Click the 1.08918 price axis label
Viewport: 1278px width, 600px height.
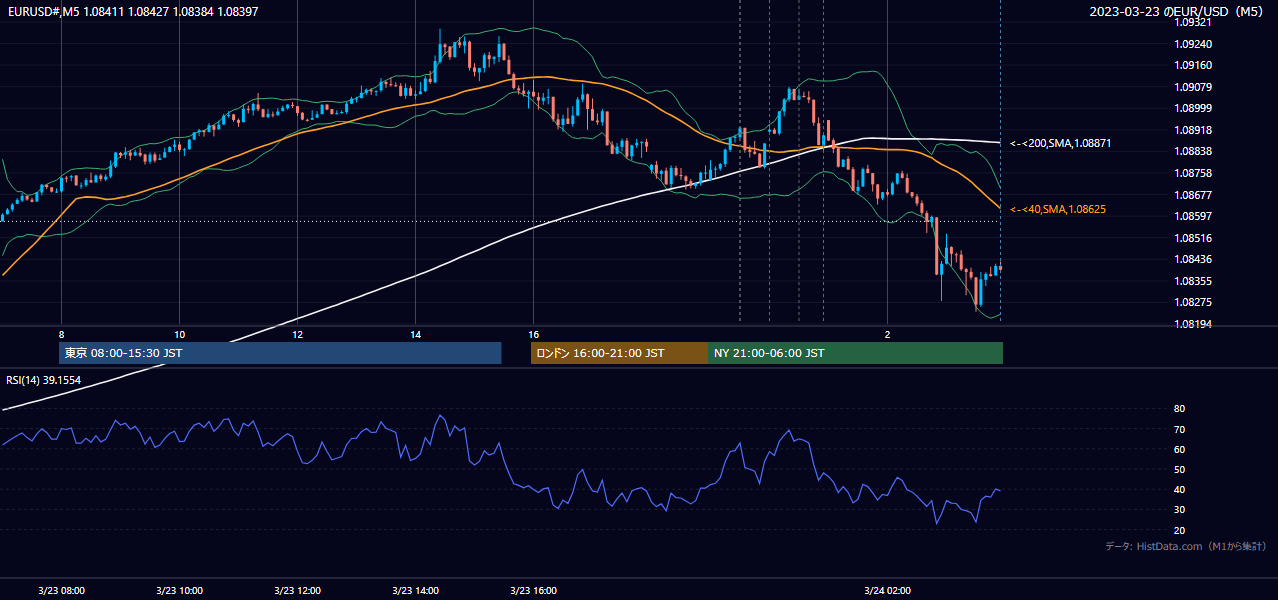click(x=1193, y=130)
